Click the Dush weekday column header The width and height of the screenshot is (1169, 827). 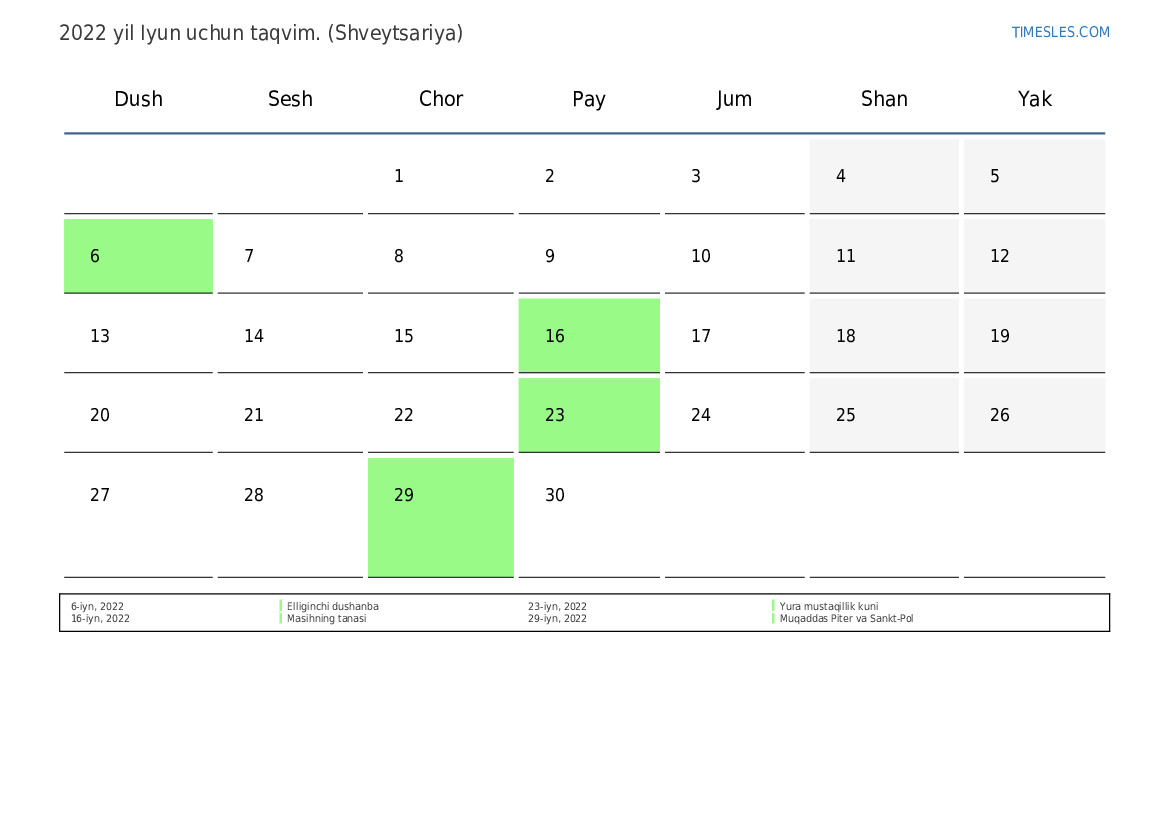click(x=138, y=99)
